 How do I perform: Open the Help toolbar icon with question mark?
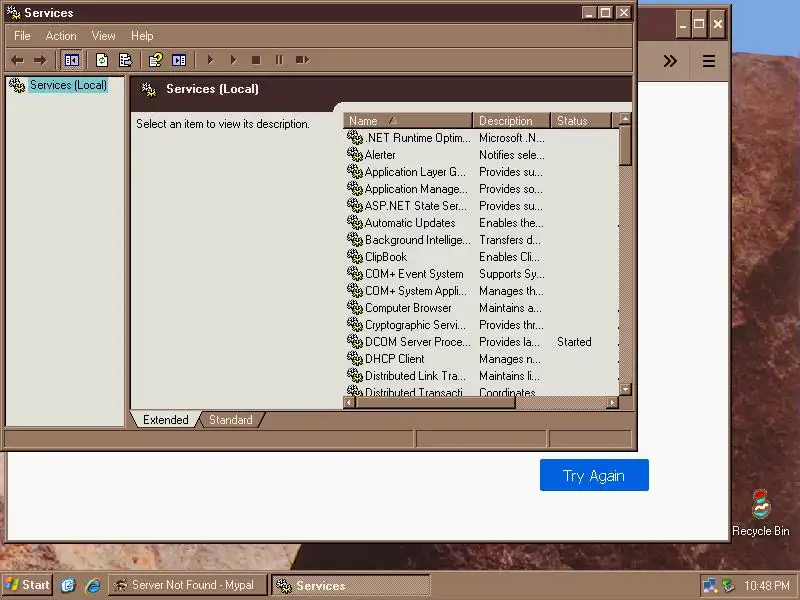click(x=156, y=60)
